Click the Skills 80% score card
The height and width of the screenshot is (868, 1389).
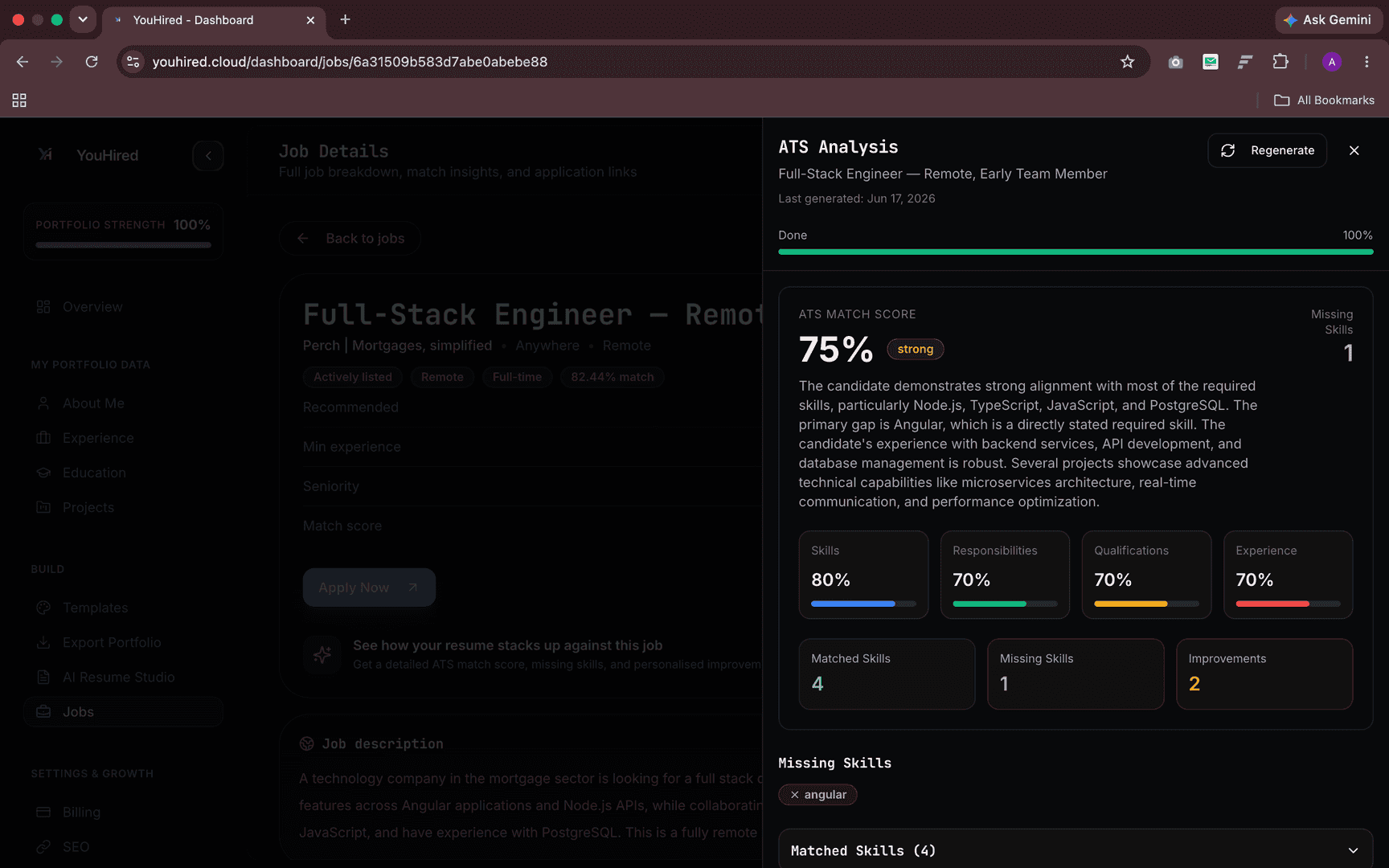tap(863, 575)
